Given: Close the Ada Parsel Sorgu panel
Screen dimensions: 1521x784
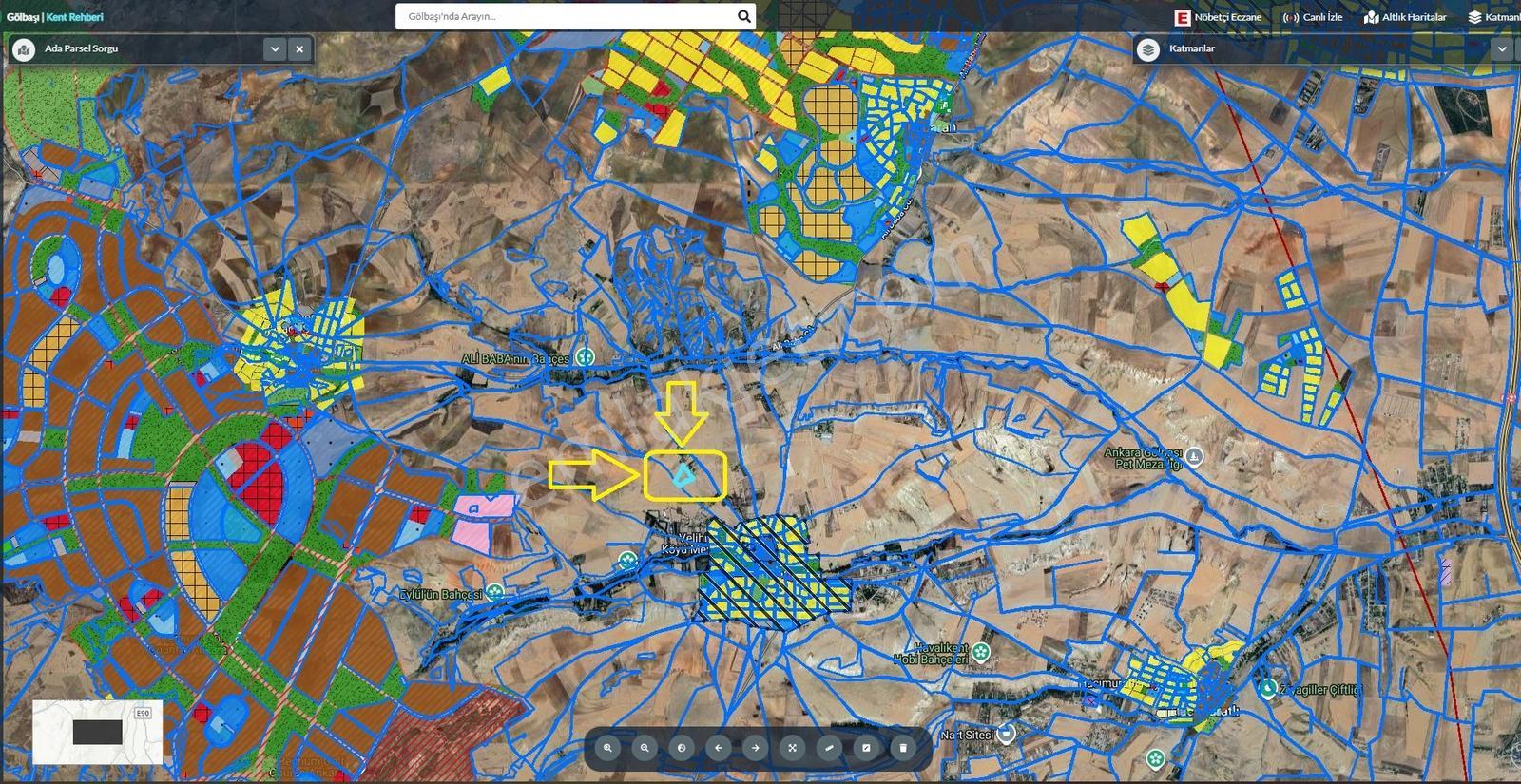Looking at the screenshot, I should point(299,49).
